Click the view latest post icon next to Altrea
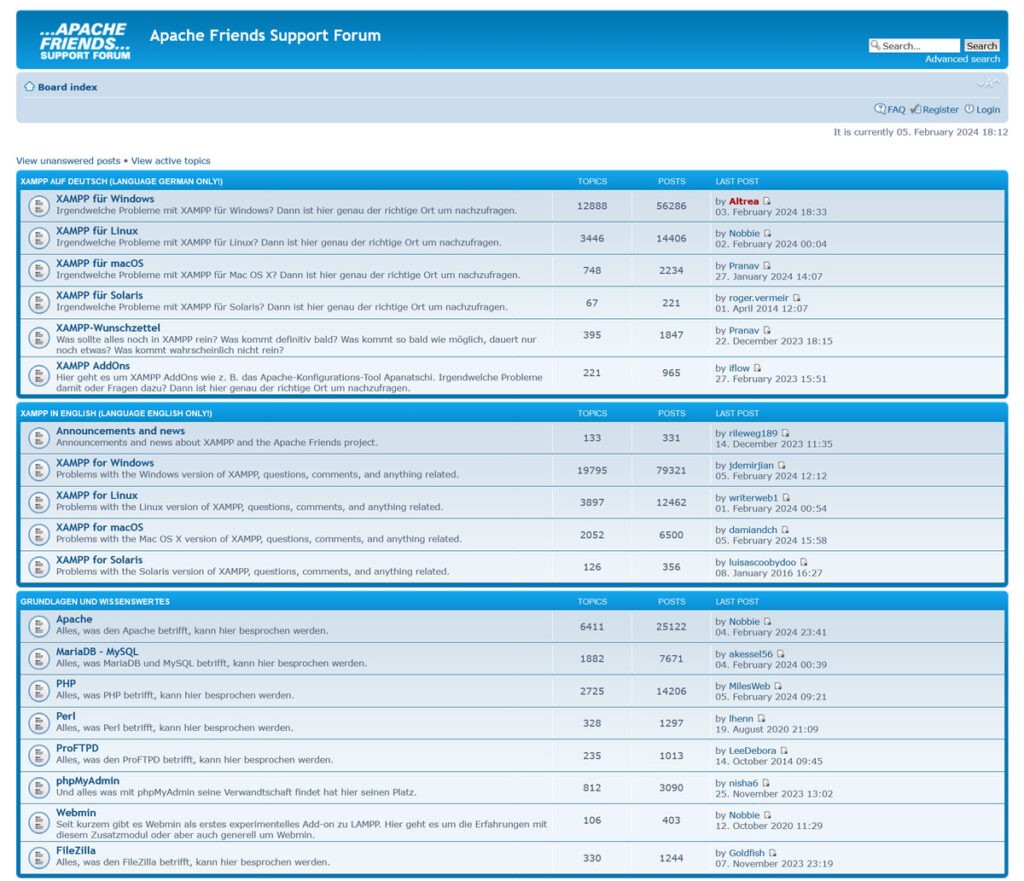Viewport: 1024px width, 881px height. coord(767,202)
